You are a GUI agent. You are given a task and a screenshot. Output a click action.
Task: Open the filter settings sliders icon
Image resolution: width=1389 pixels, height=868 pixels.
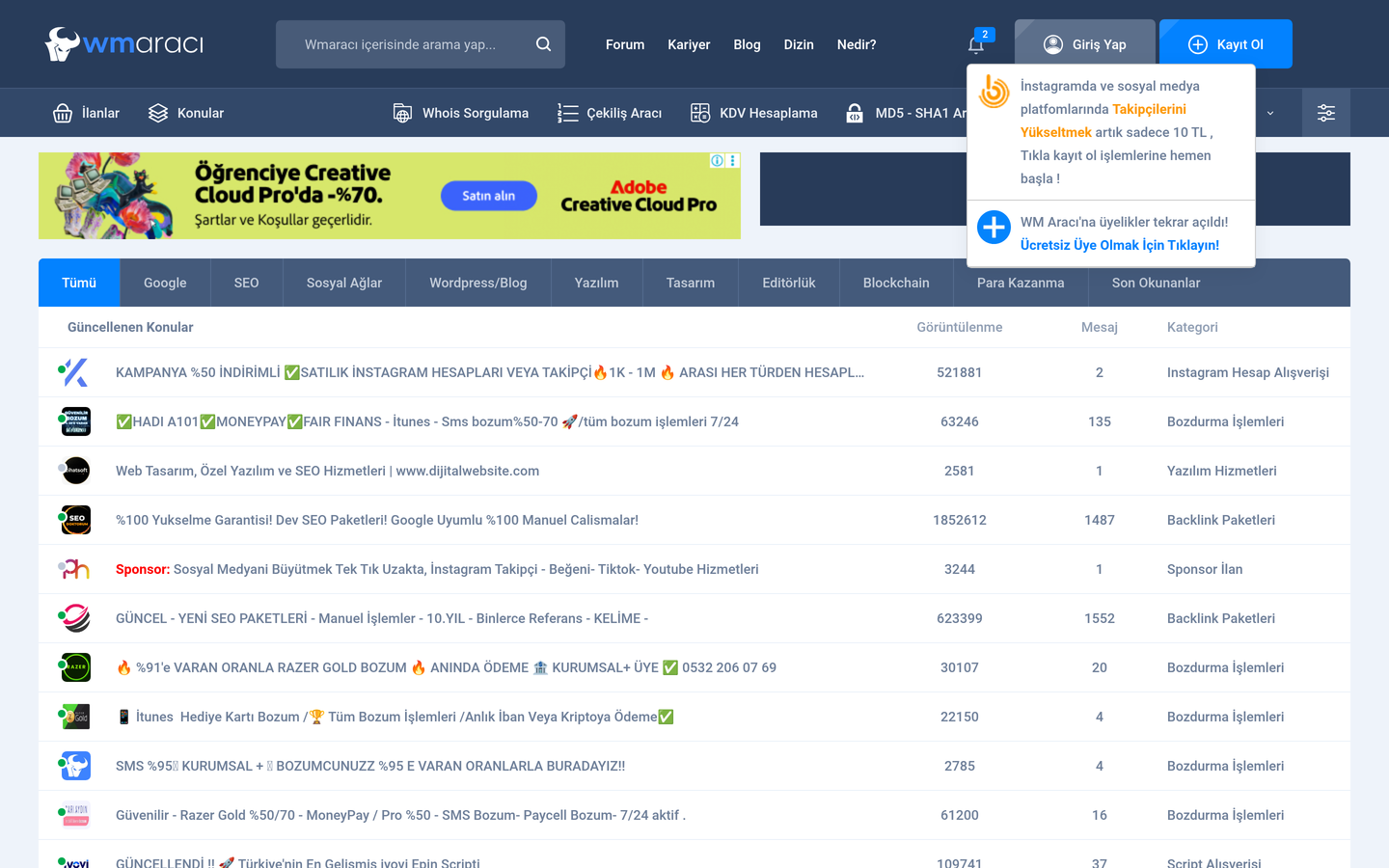(x=1326, y=113)
